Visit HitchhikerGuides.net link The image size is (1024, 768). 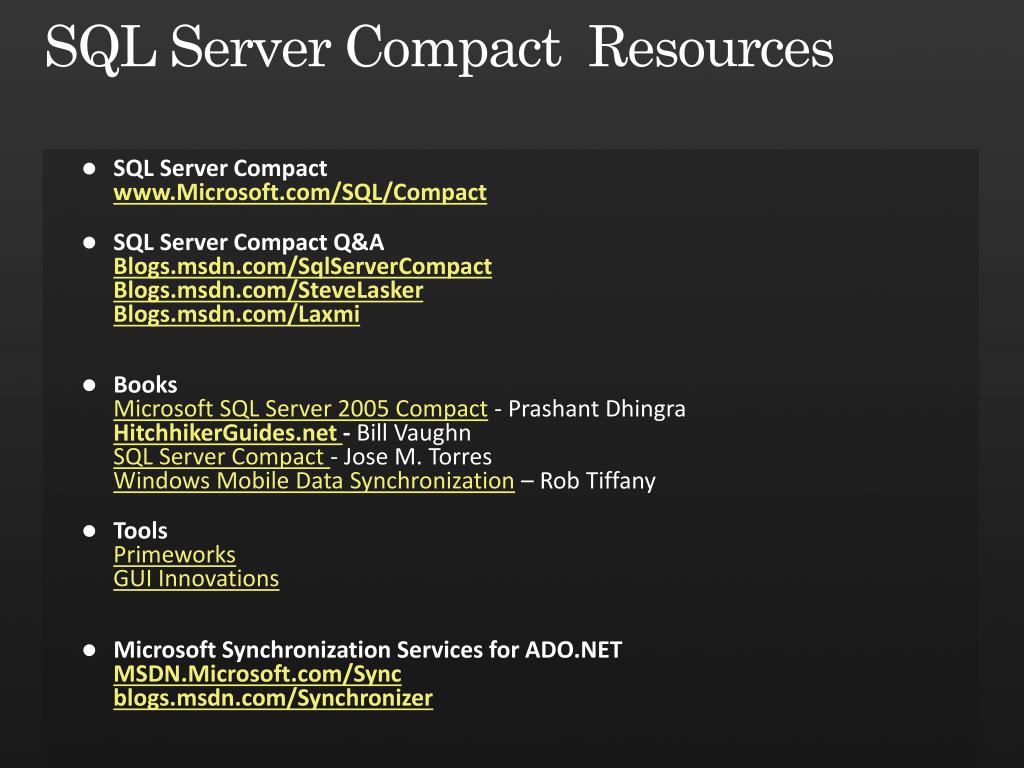[x=226, y=433]
